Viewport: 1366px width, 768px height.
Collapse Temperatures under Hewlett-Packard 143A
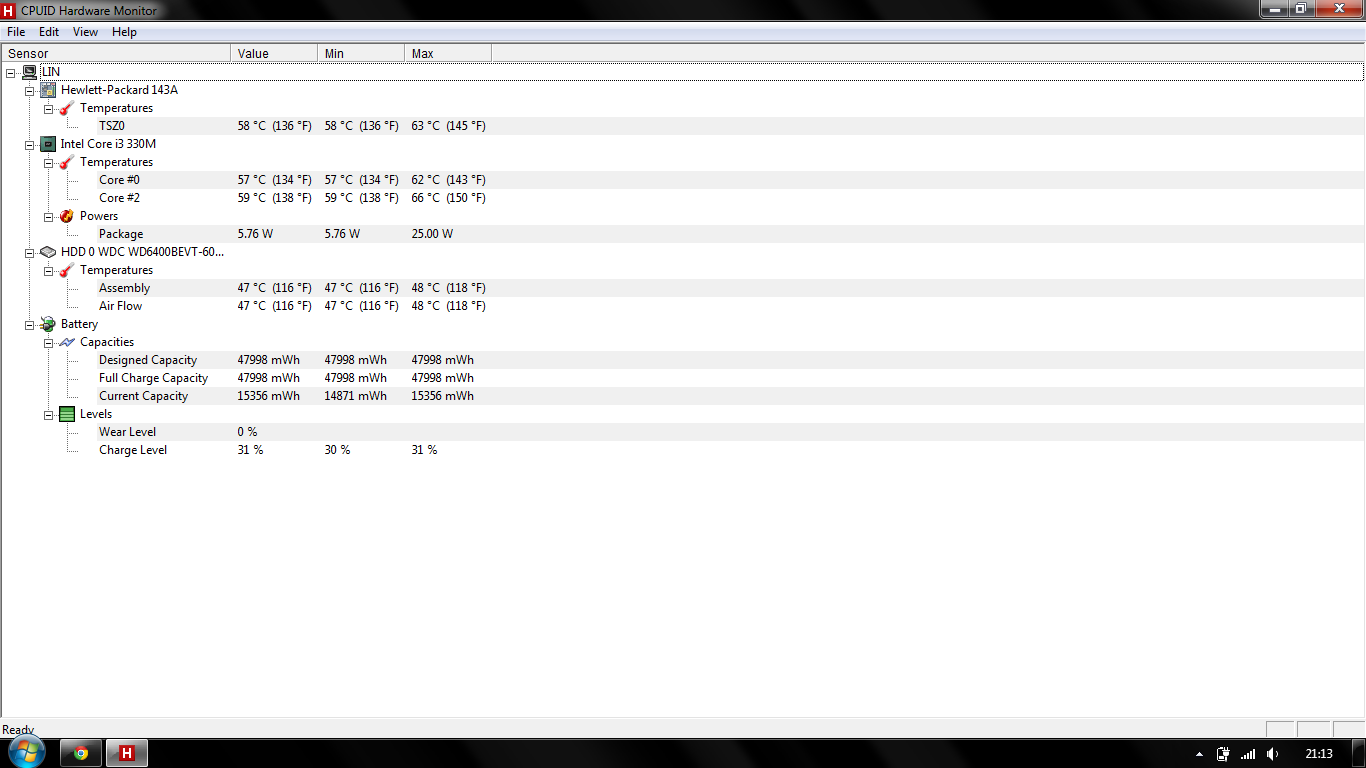tap(49, 108)
